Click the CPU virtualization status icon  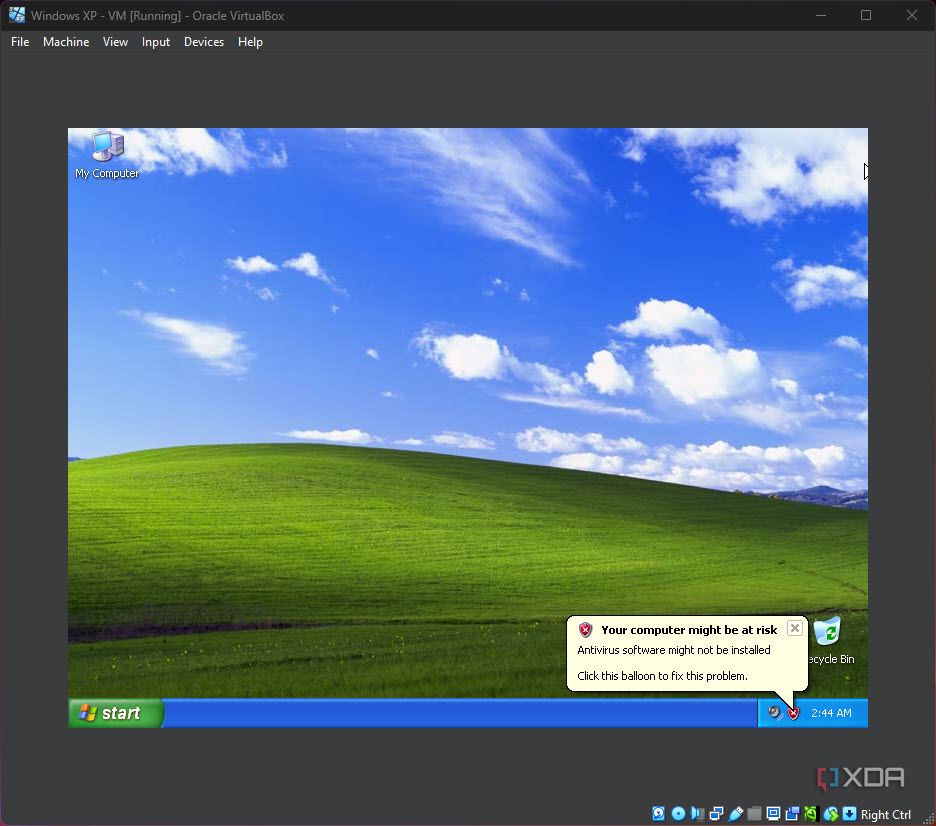pos(811,813)
